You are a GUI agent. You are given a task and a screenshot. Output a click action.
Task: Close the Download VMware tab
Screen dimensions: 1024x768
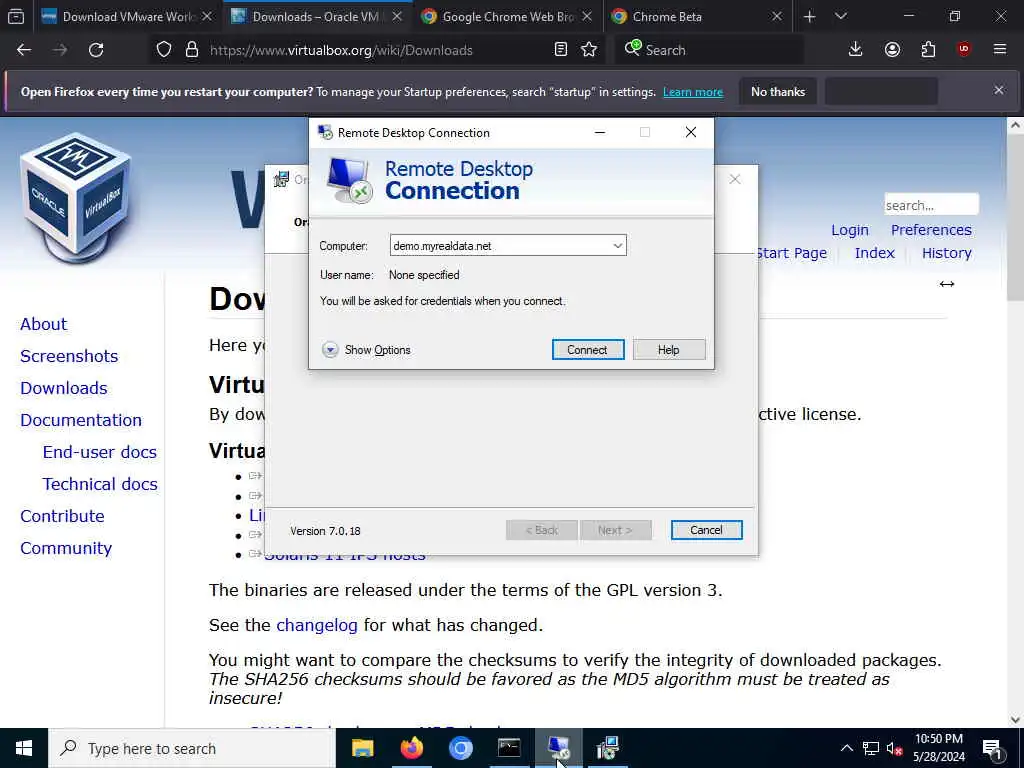[207, 16]
